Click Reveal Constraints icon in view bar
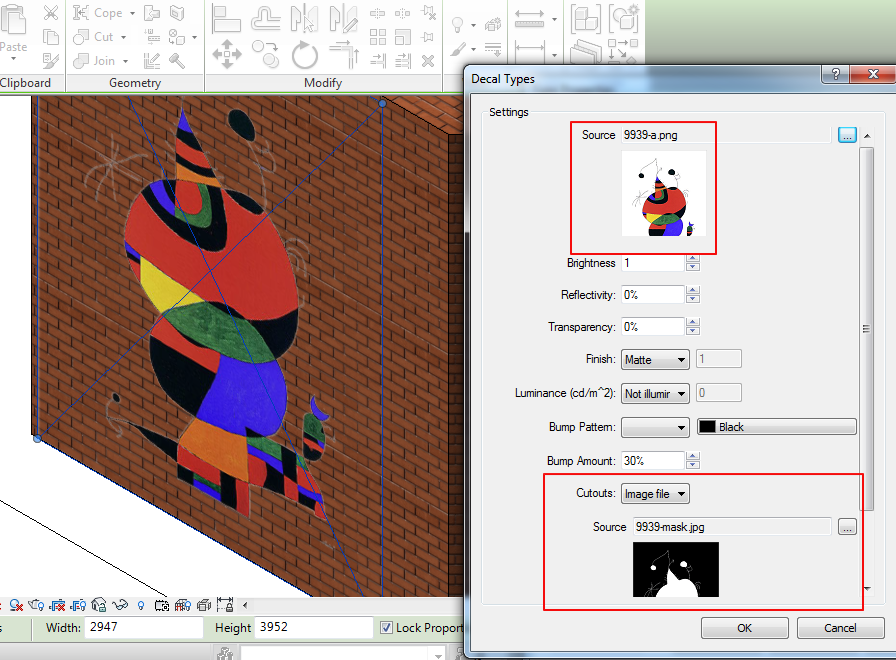 pos(225,605)
